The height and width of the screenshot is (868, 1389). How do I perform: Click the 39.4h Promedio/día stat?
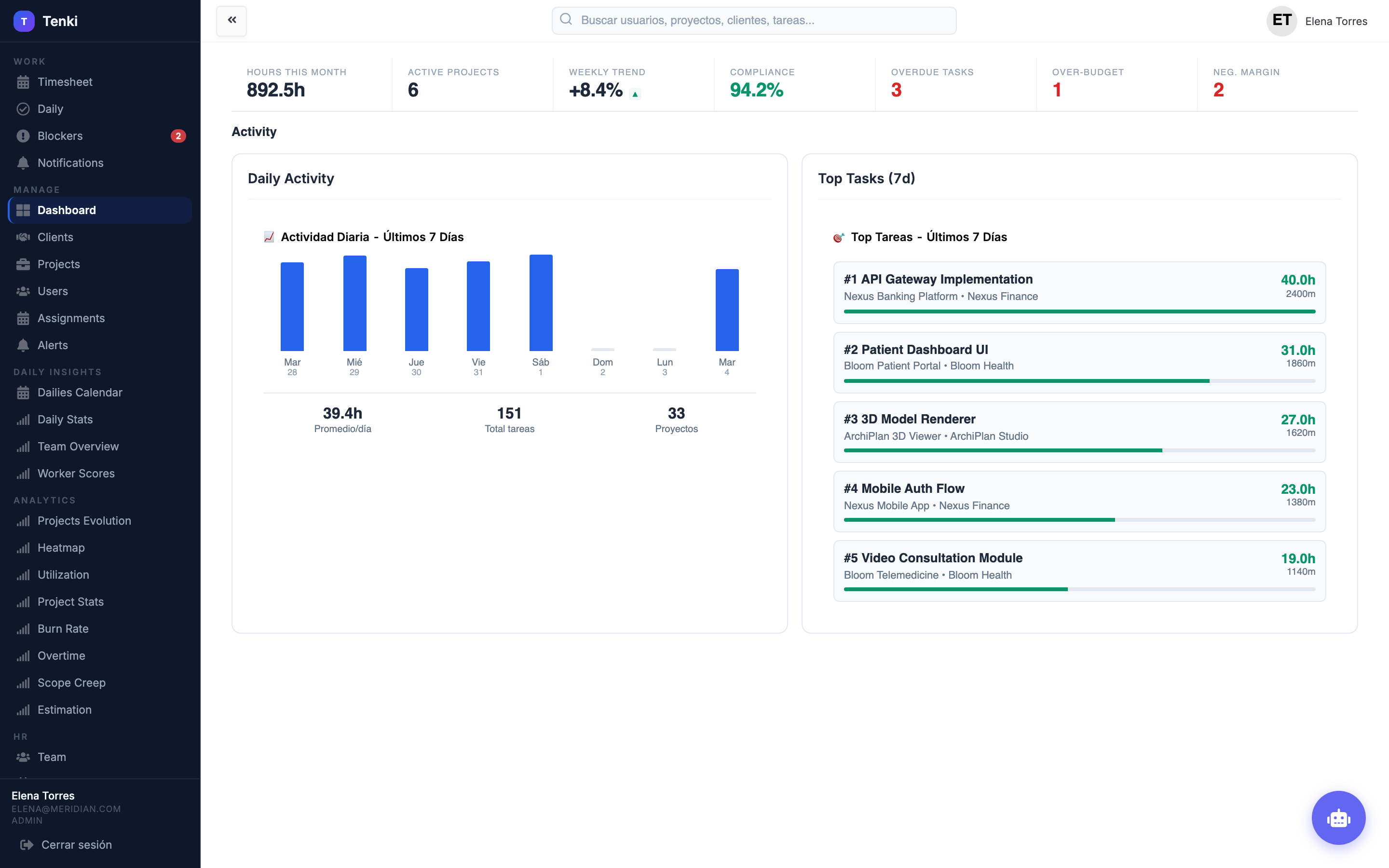[342, 420]
